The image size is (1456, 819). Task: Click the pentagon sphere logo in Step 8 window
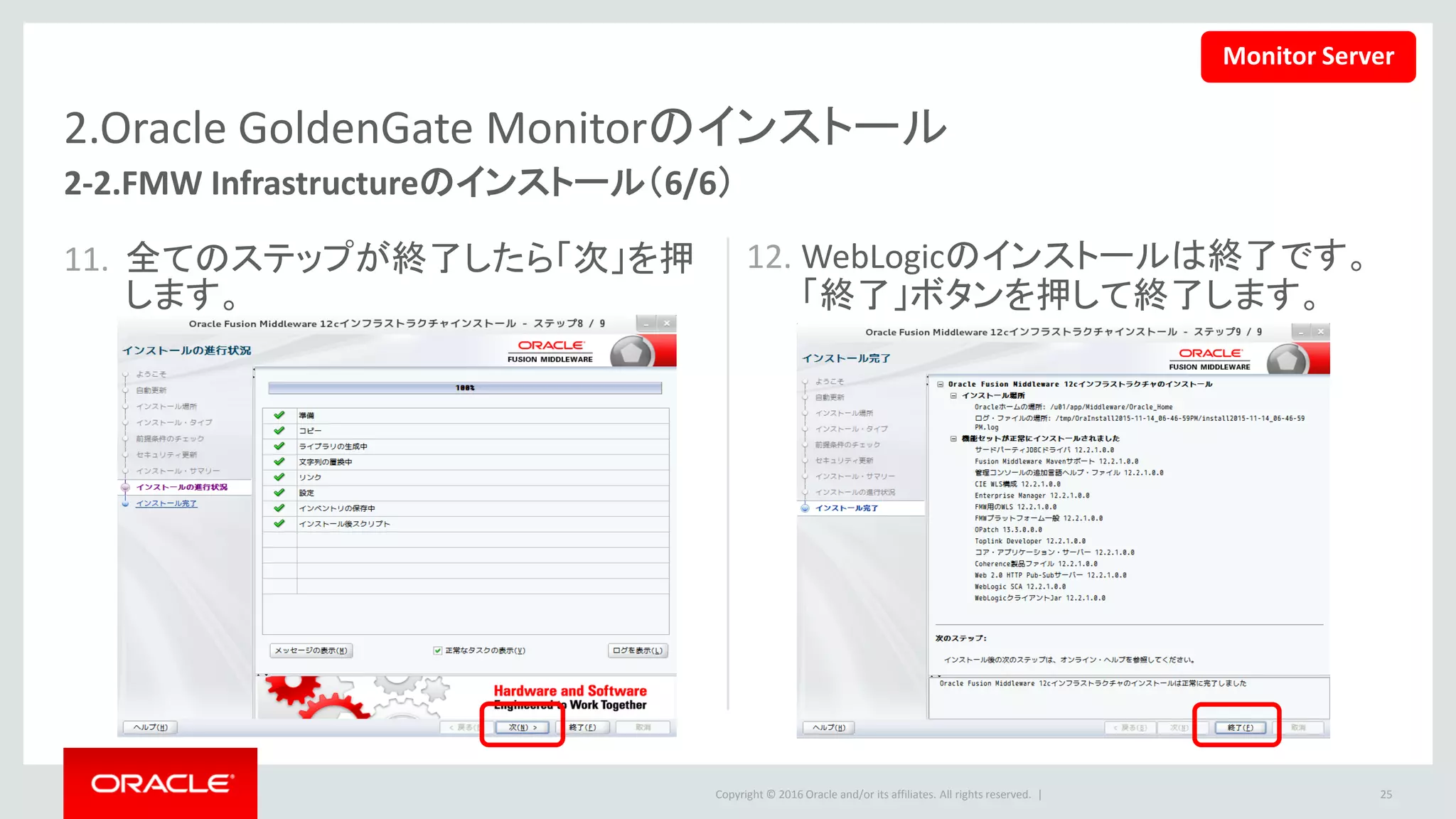[x=631, y=352]
